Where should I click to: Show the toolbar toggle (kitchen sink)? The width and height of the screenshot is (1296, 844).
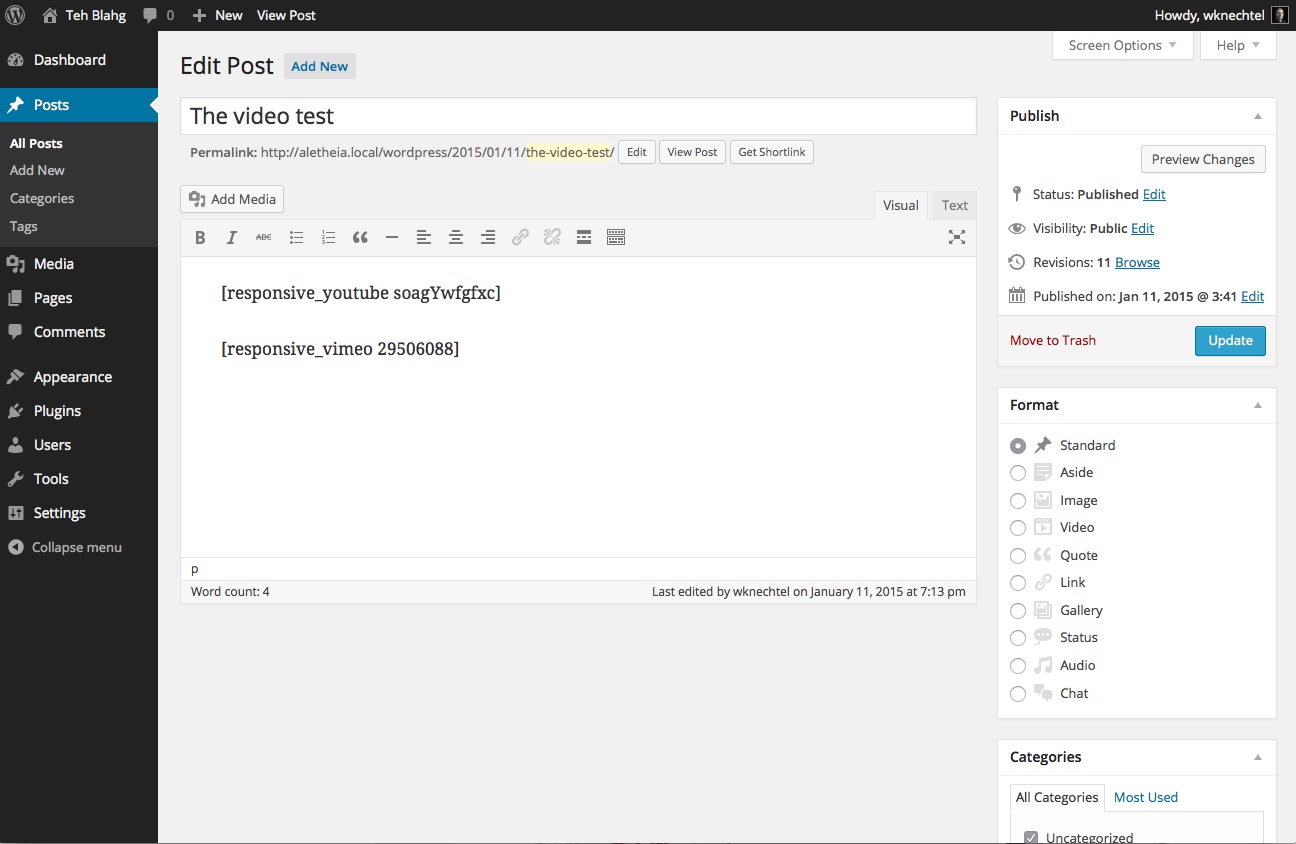616,237
